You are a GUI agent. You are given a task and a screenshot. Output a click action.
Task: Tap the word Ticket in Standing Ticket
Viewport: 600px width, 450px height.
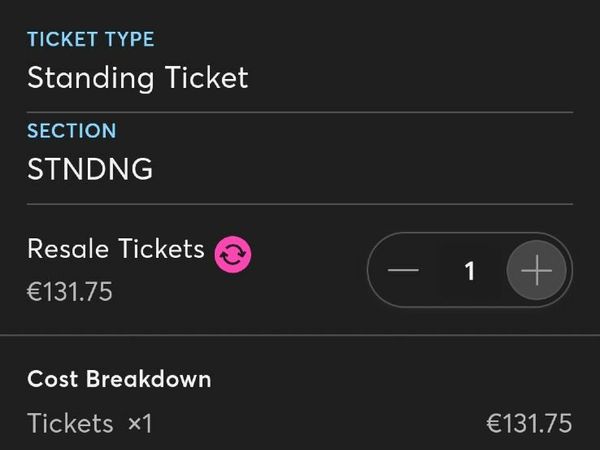pos(207,77)
